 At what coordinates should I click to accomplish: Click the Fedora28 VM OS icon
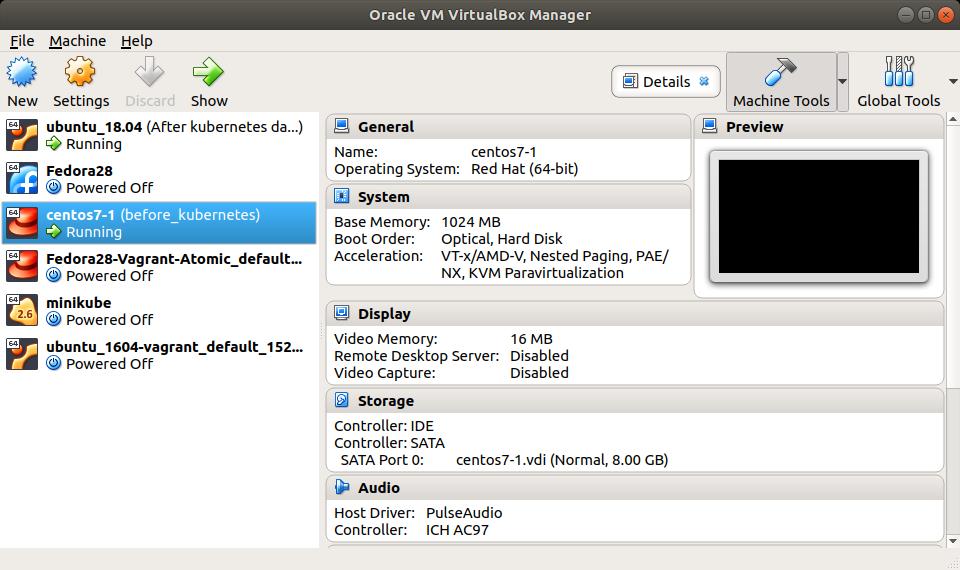point(22,179)
